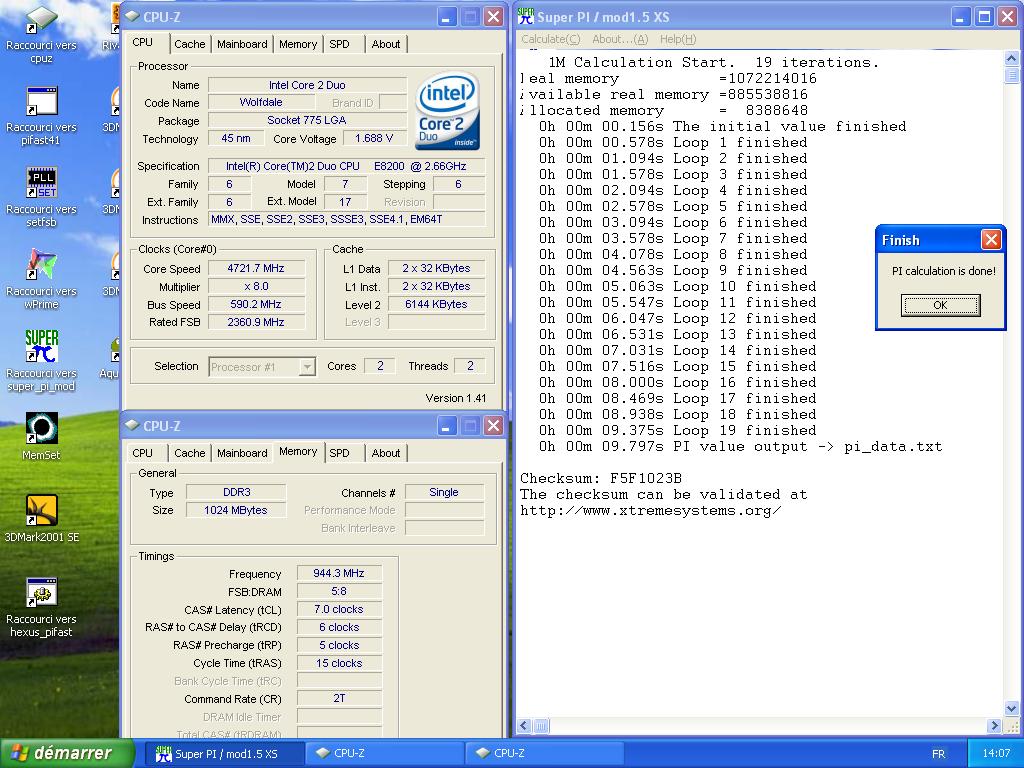The image size is (1024, 768).
Task: Click the CAS# Latency 7.0 clocks value
Action: pyautogui.click(x=339, y=609)
